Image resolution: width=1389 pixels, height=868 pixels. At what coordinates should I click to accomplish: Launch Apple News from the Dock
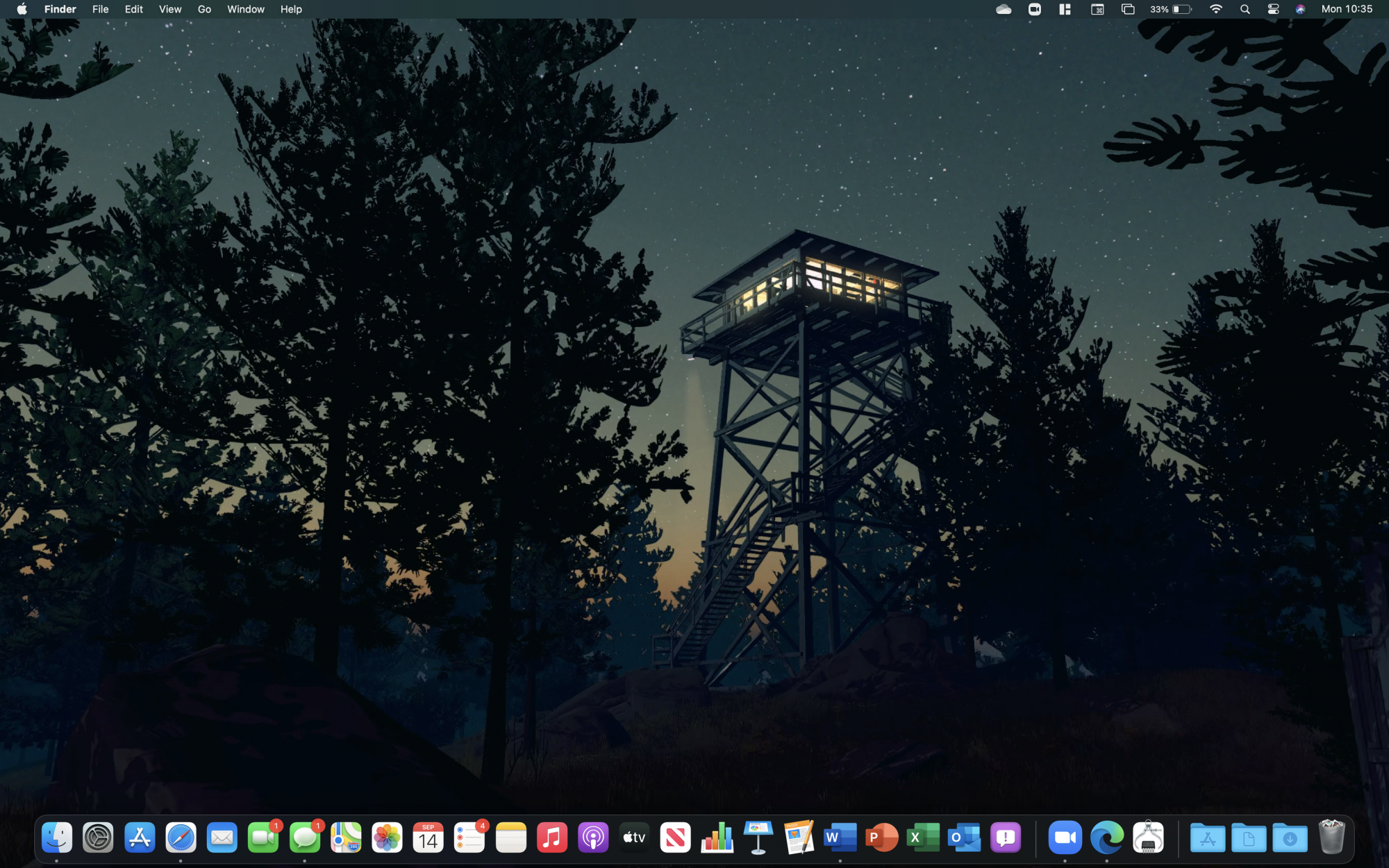click(676, 837)
